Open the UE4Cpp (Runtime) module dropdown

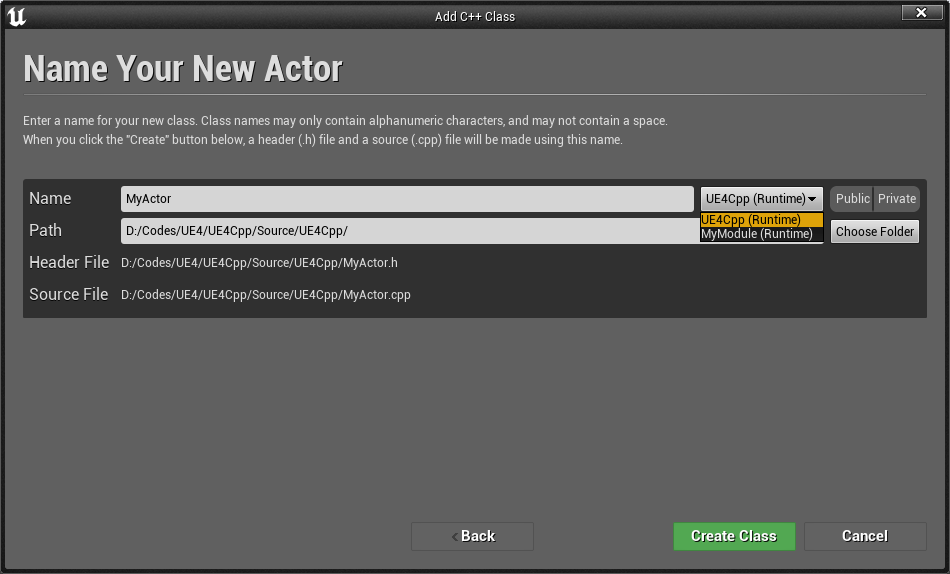coord(762,199)
